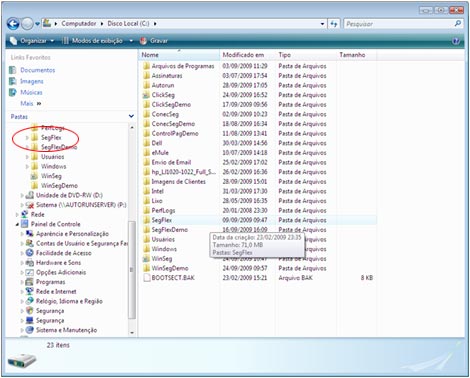Image resolution: width=470 pixels, height=378 pixels.
Task: Click the Opções Adicionais icon
Action: (30, 272)
